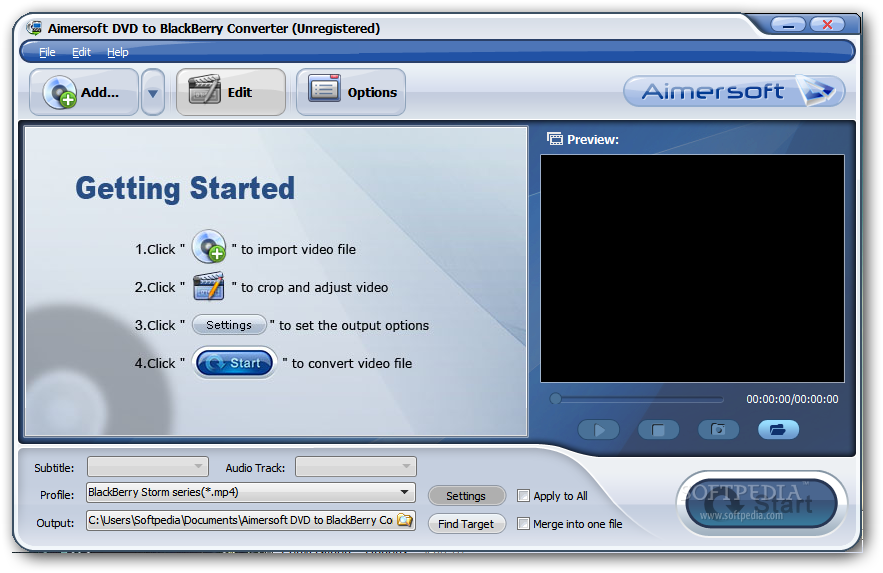
Task: Stop the preview playback
Action: (658, 430)
